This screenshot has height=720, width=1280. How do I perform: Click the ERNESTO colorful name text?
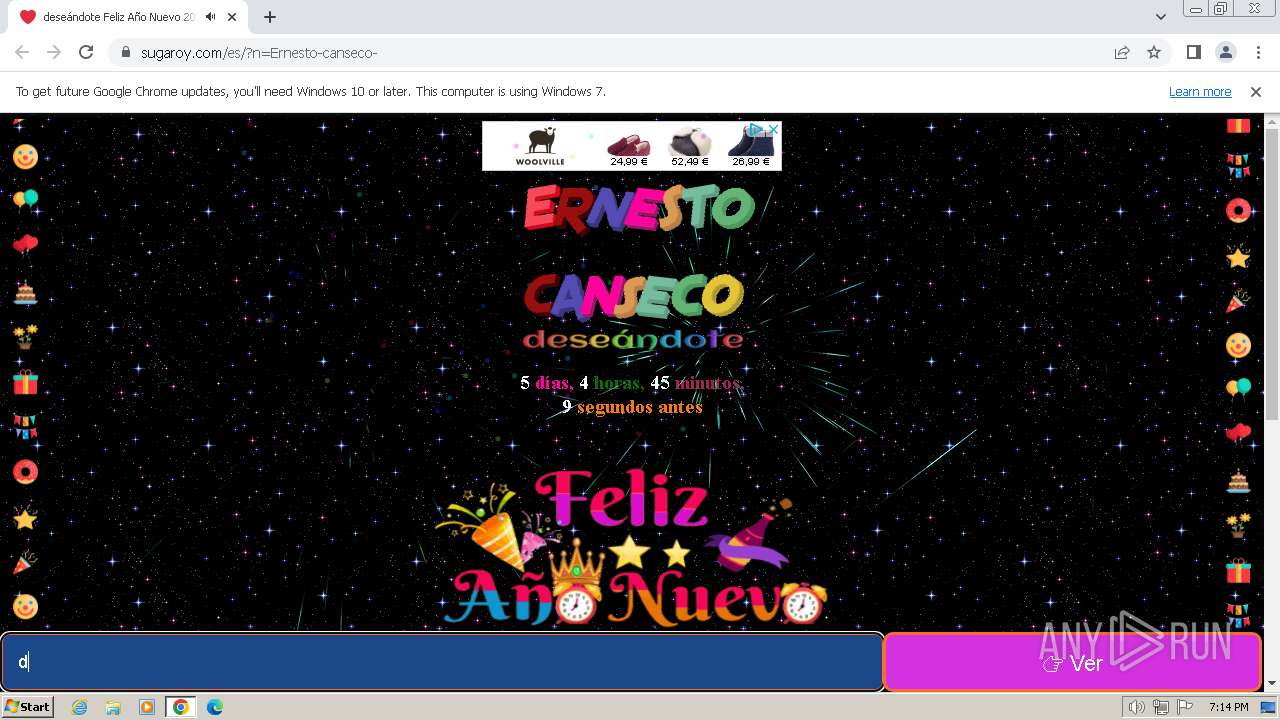[x=638, y=208]
